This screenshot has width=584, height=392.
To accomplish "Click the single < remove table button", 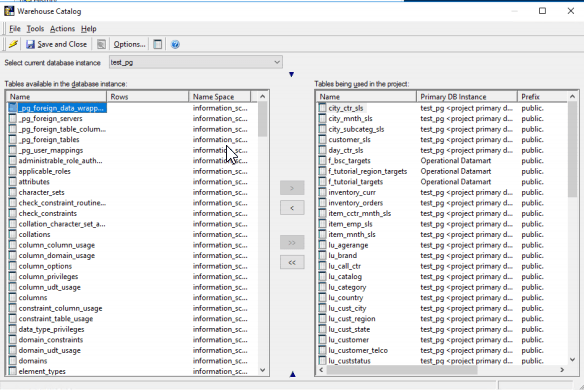I will tap(292, 208).
